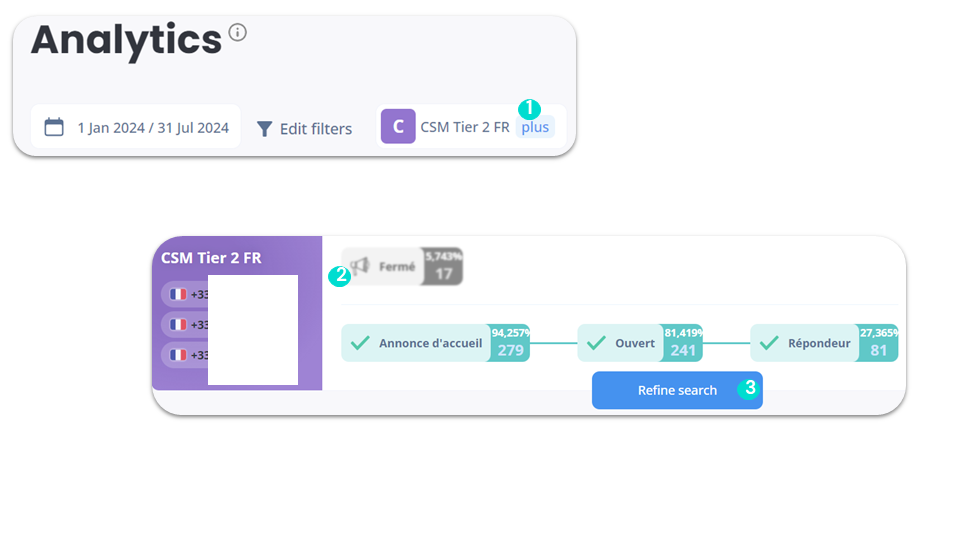Image resolution: width=960 pixels, height=540 pixels.
Task: Click the 27,365% percentage label
Action: click(879, 332)
